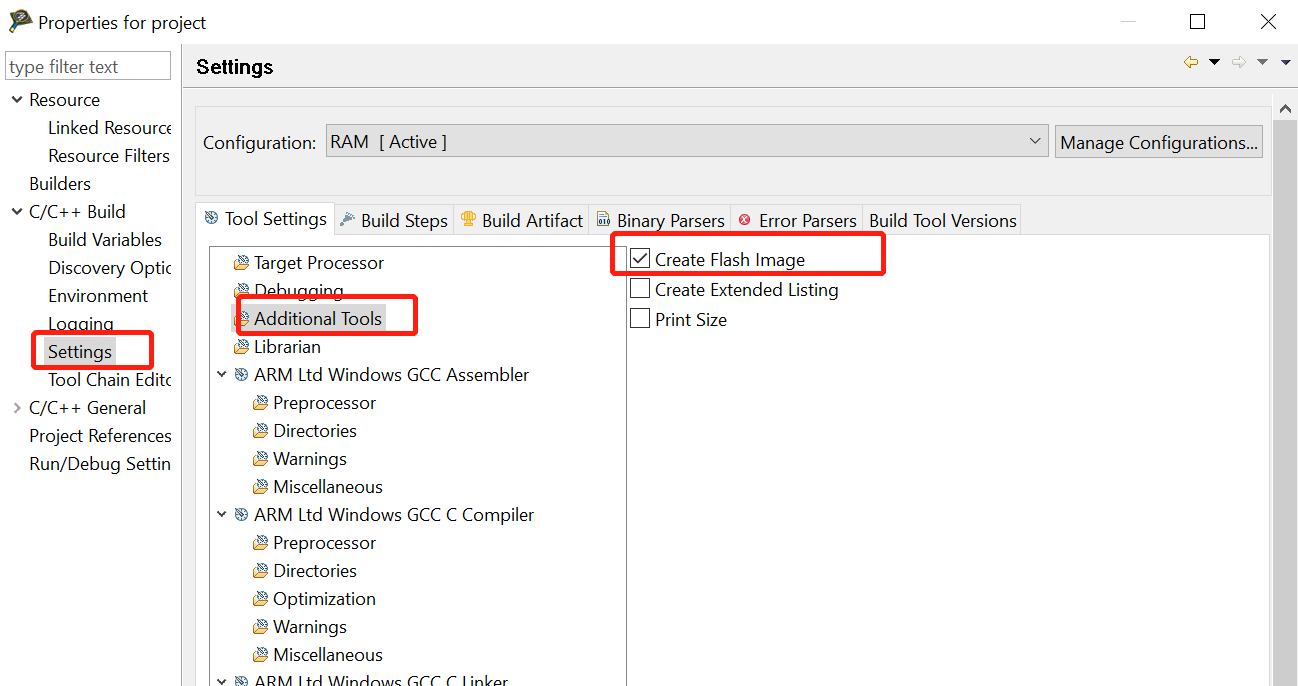Image resolution: width=1298 pixels, height=686 pixels.
Task: Click the Debugging tool icon
Action: 240,290
